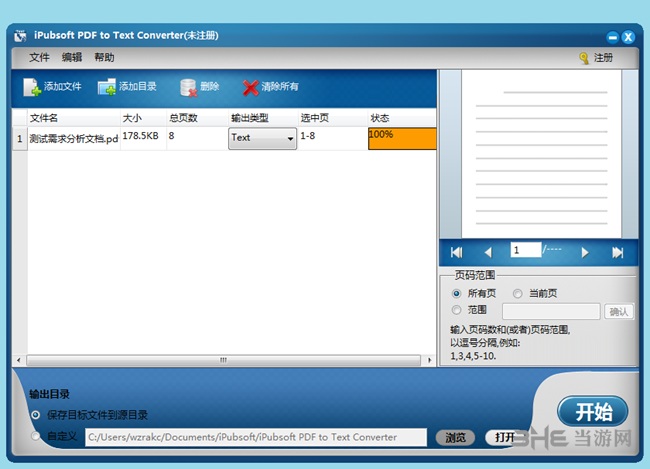This screenshot has height=469, width=650.
Task: Select the 所有页 (All pages) radio button
Action: (456, 294)
